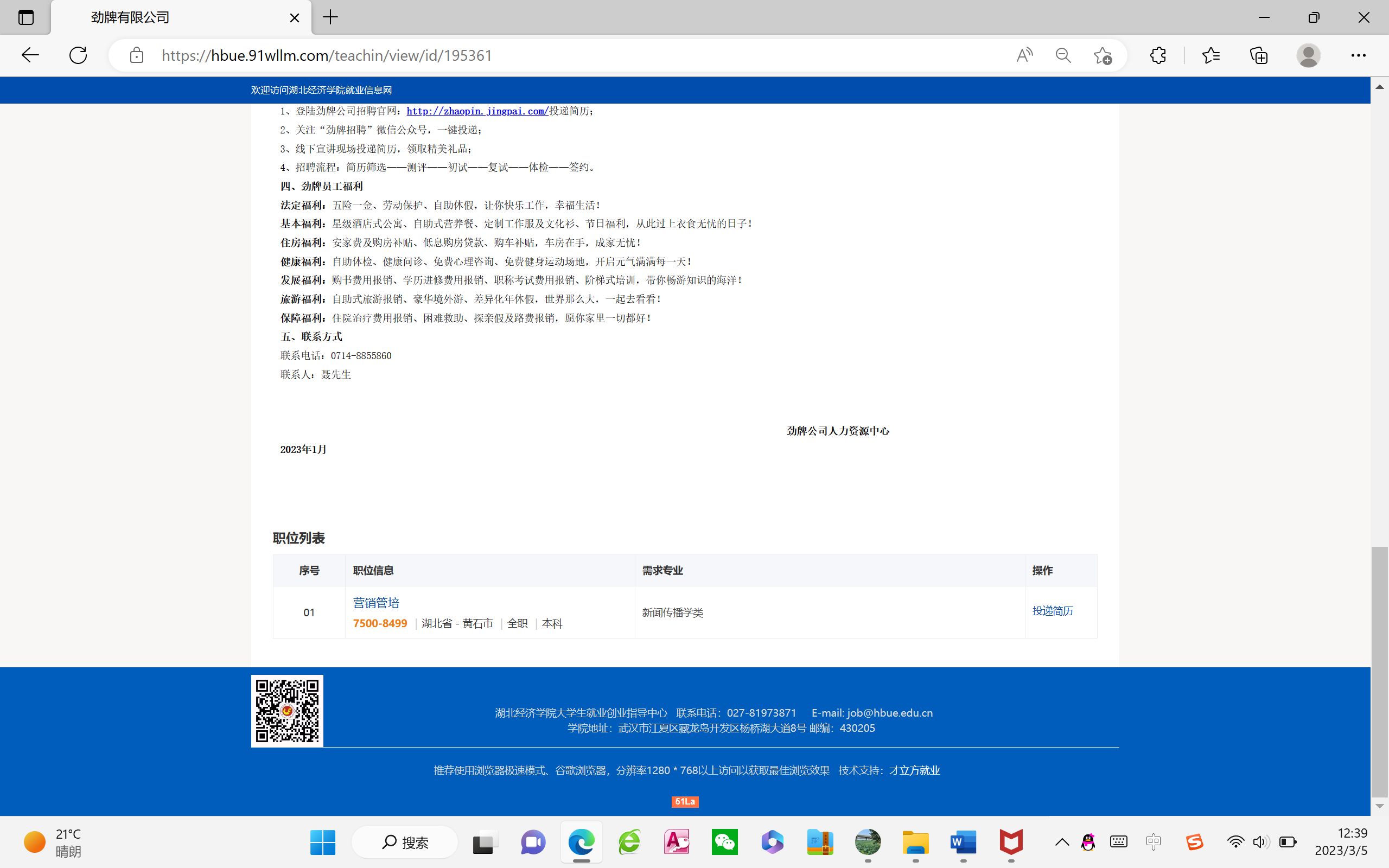
Task: Add this page to favorites
Action: (x=1102, y=55)
